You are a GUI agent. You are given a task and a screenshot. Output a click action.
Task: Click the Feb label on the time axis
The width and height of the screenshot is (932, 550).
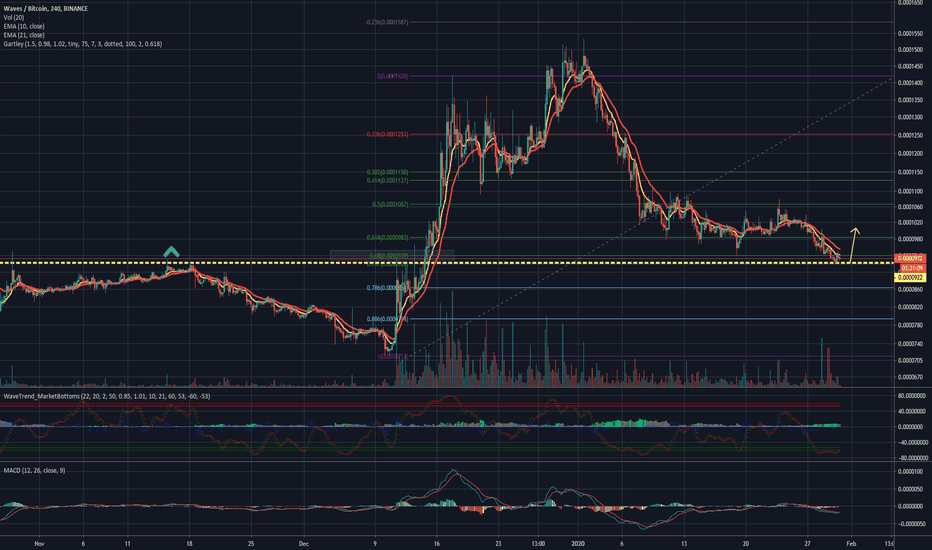(851, 543)
